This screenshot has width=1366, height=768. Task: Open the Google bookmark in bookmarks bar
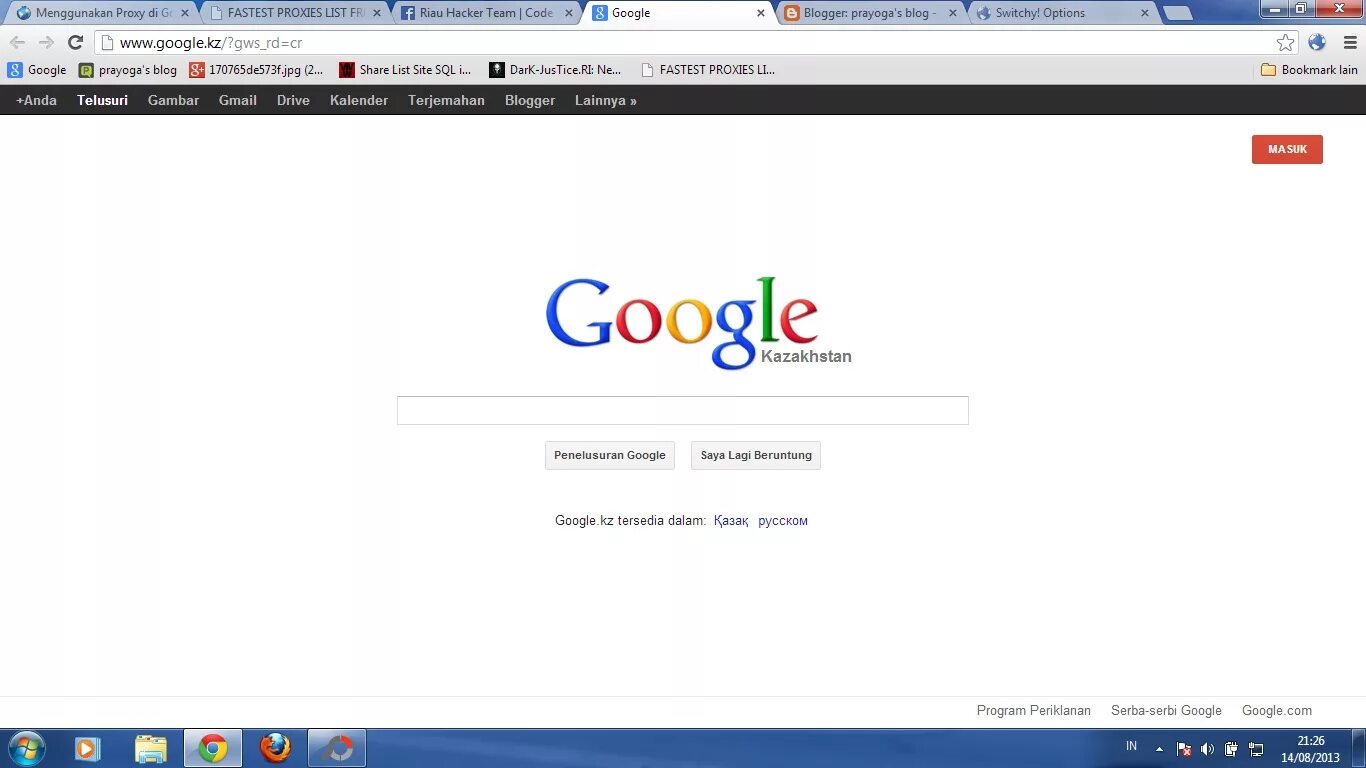click(x=37, y=70)
